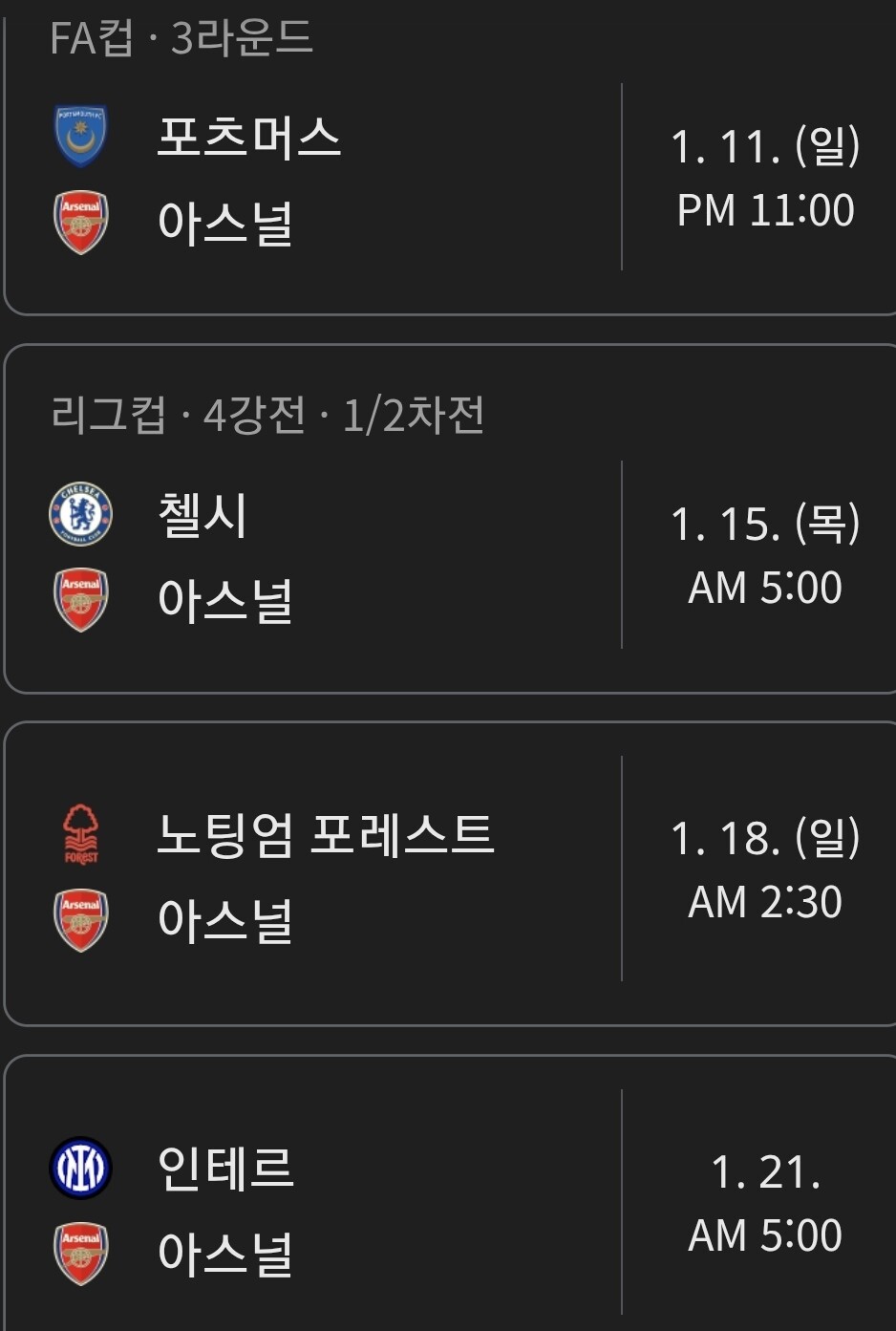Screen dimensions: 896x1331
Task: Tap the AM 2:30 kickoff time
Action: click(765, 902)
